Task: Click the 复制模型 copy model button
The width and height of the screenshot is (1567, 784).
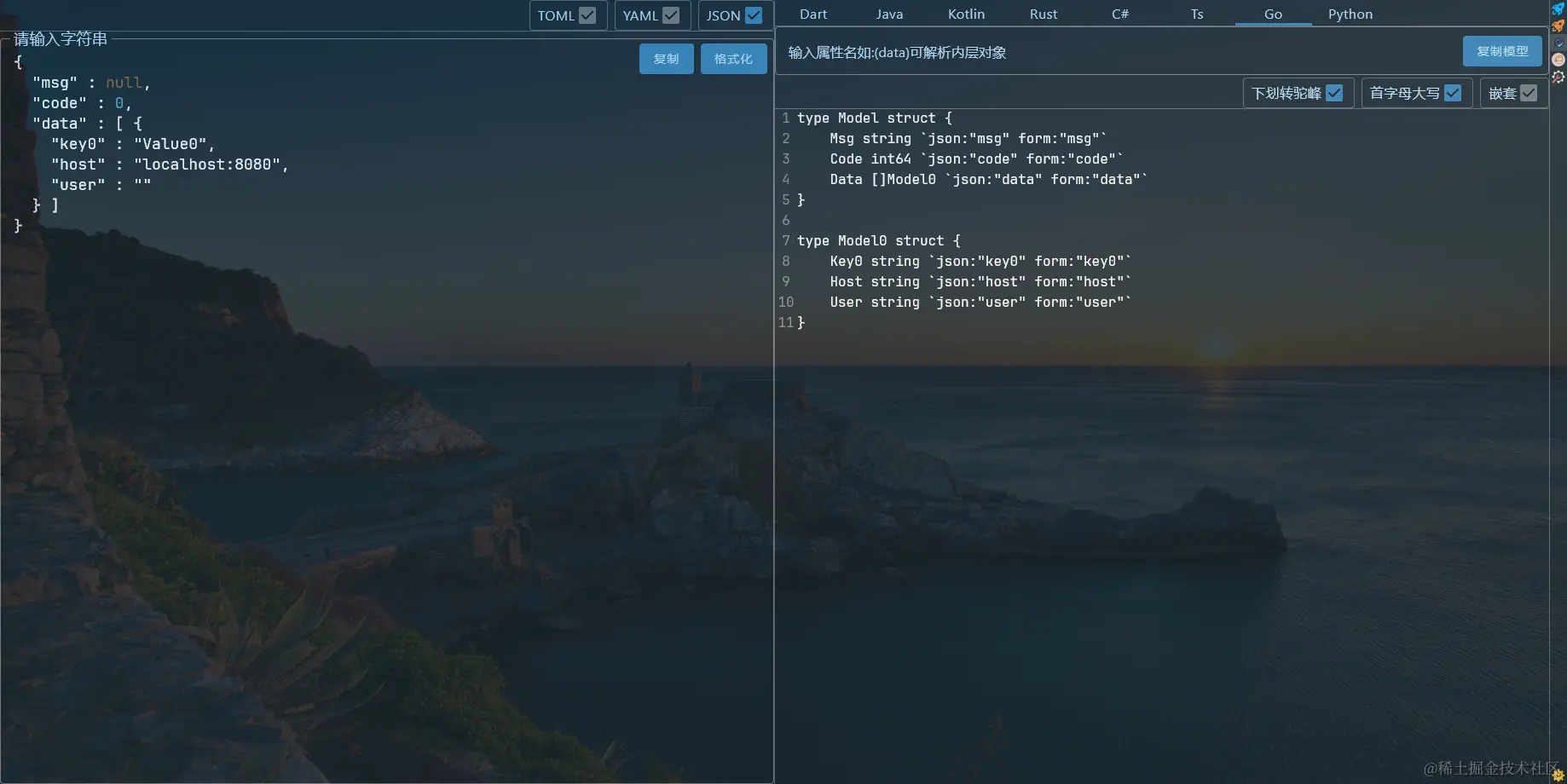Action: (x=1502, y=51)
